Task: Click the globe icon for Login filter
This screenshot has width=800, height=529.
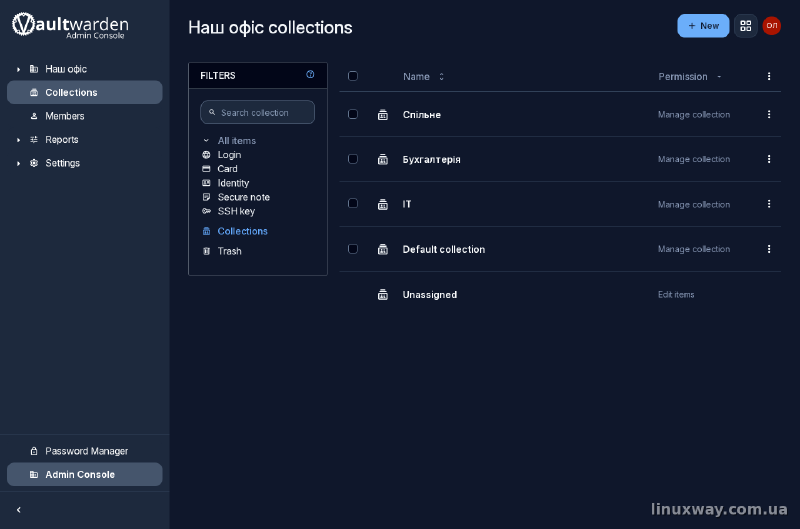Action: 206,155
